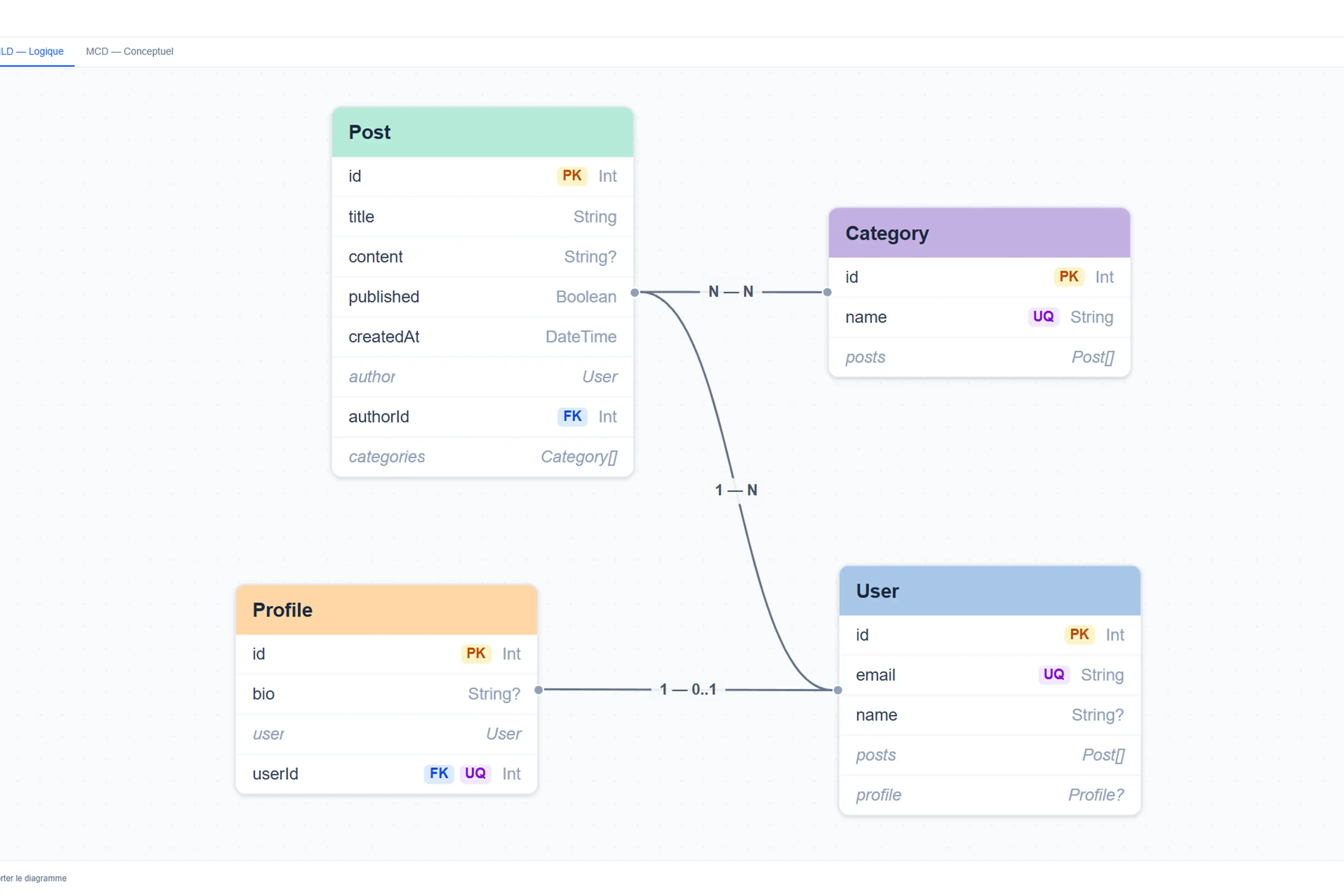Click FK badge on authorId row
This screenshot has width=1344, height=896.
tap(572, 417)
